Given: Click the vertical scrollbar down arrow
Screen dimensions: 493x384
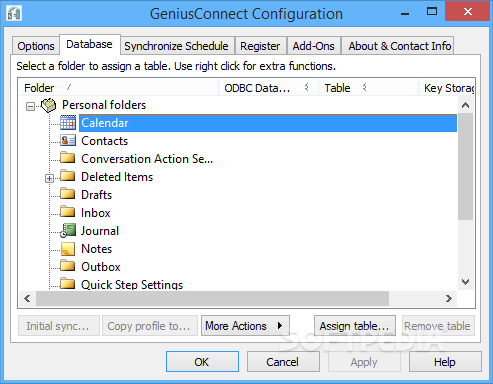Looking at the screenshot, I should (466, 282).
